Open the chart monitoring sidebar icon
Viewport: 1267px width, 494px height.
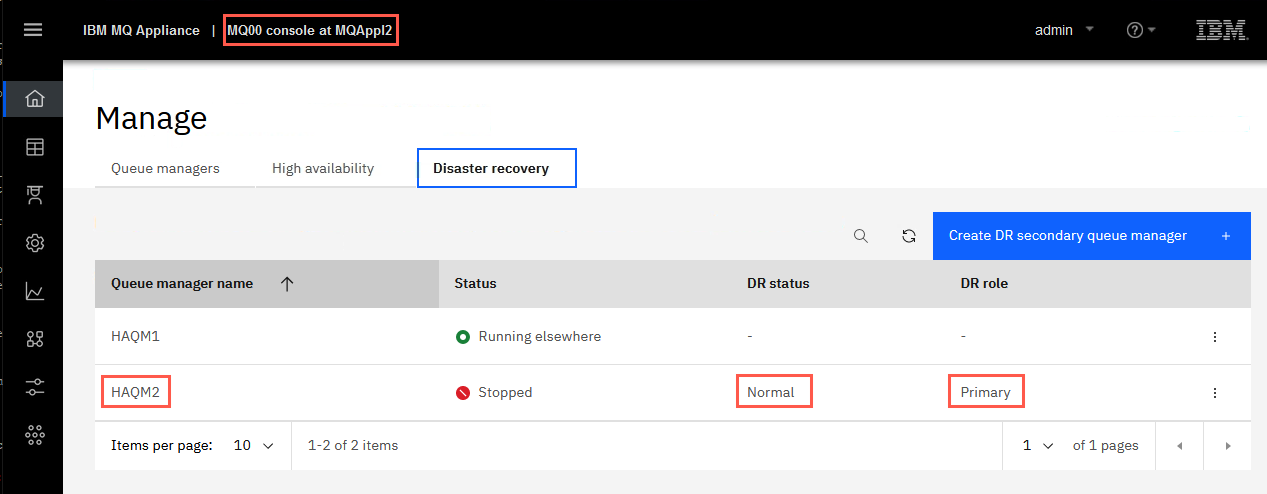click(x=34, y=292)
